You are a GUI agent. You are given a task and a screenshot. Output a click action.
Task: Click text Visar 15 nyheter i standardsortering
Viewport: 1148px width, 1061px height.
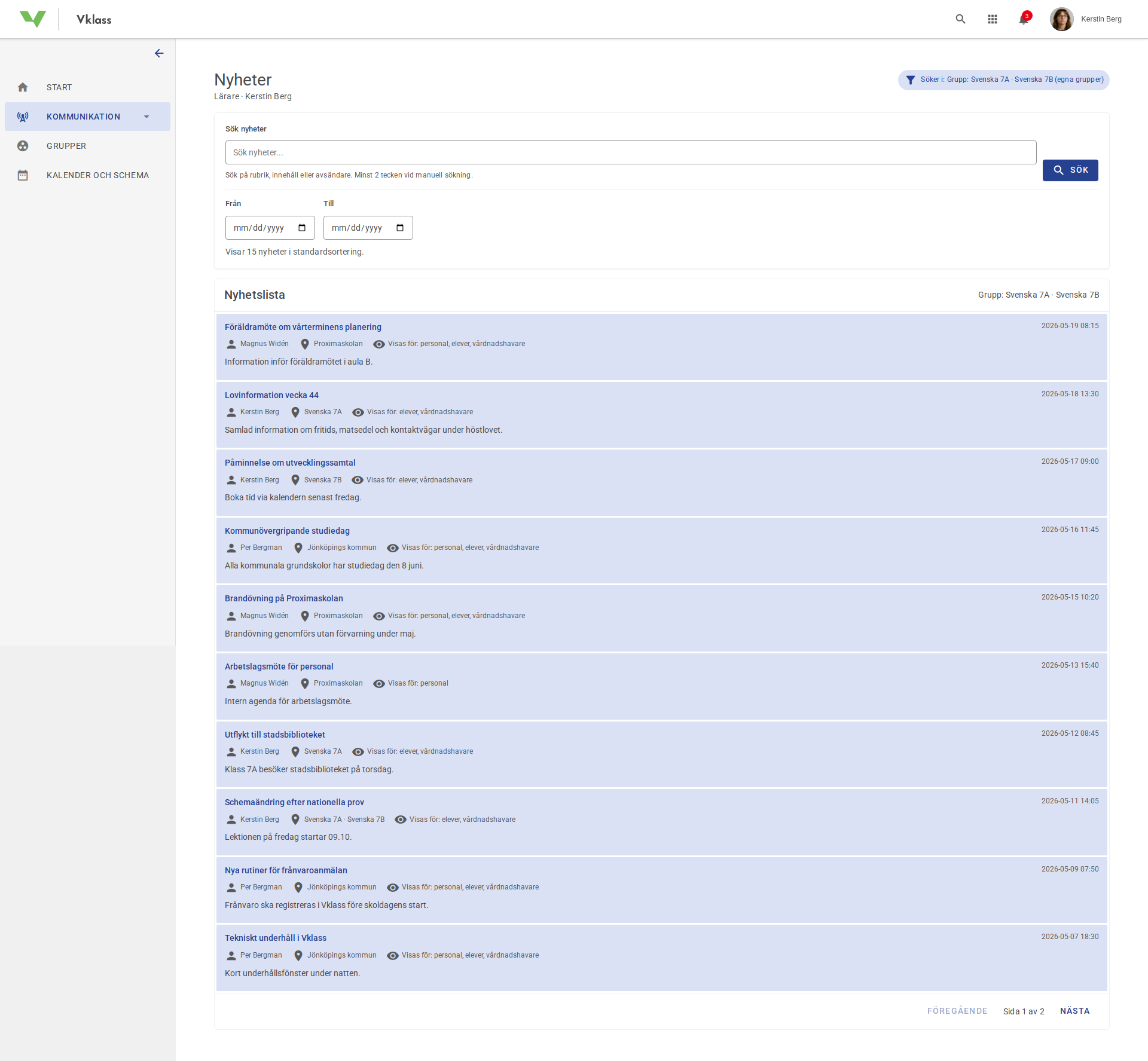coord(294,252)
